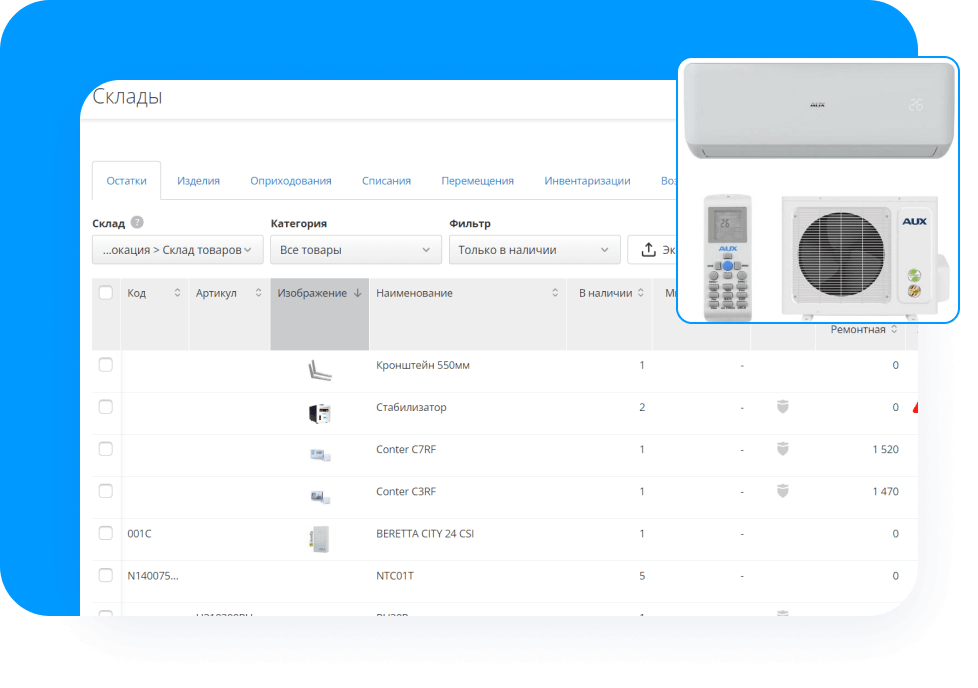
Task: Click the shield icon in Conter C3RF row
Action: (x=782, y=491)
